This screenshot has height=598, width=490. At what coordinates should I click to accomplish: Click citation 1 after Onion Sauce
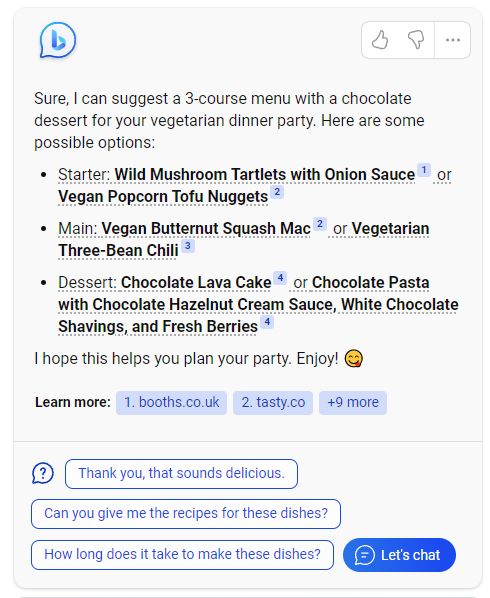[x=424, y=170]
